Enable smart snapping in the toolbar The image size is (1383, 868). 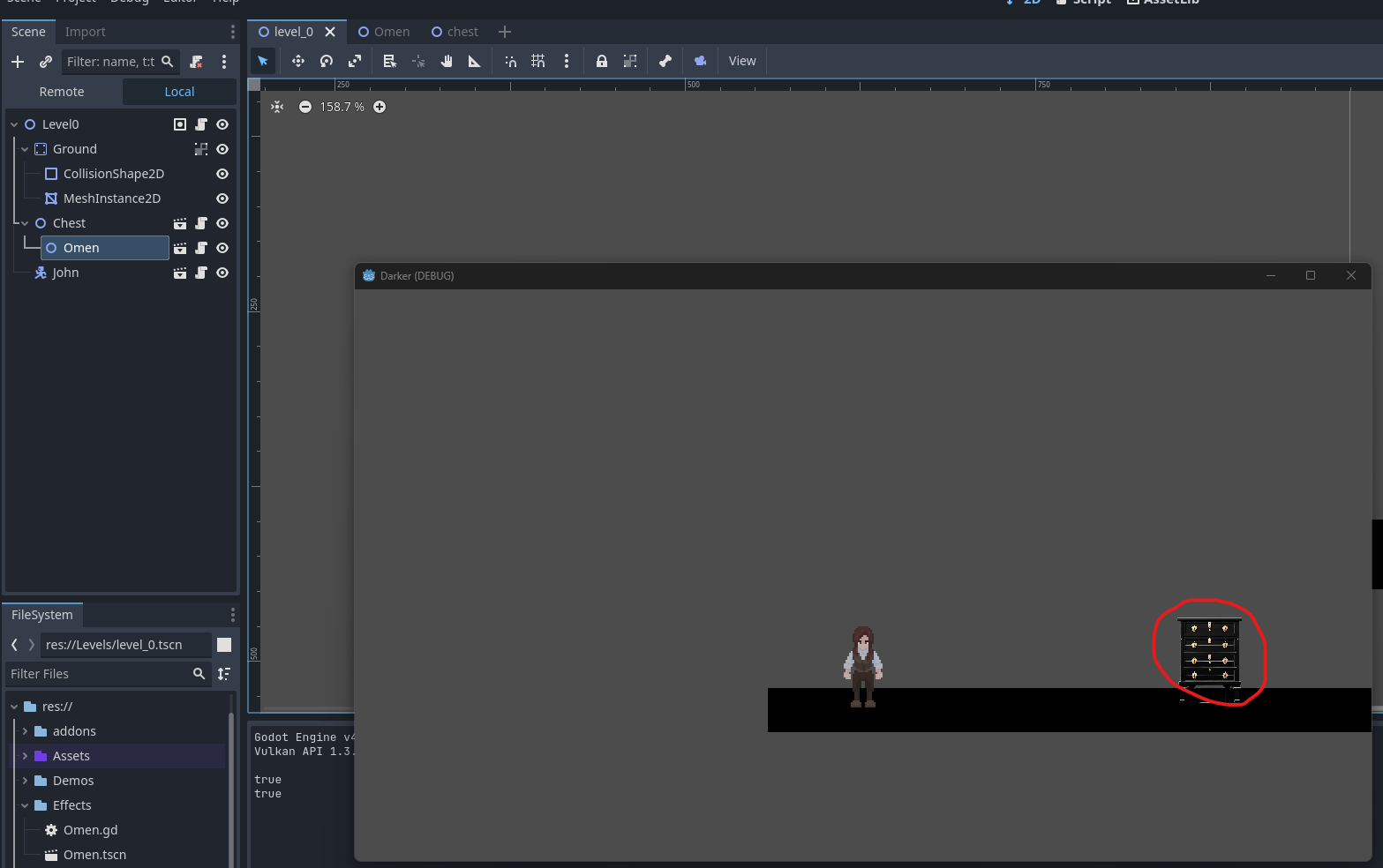[510, 61]
